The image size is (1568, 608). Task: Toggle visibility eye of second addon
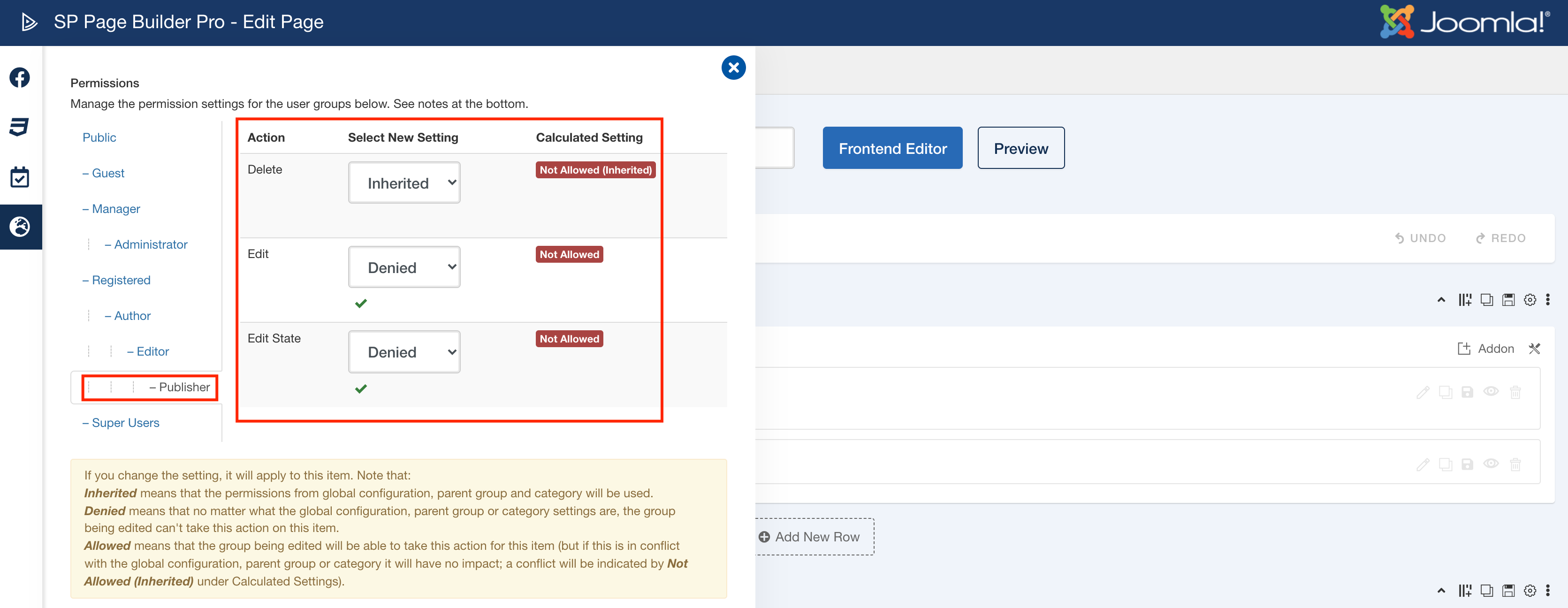point(1491,464)
